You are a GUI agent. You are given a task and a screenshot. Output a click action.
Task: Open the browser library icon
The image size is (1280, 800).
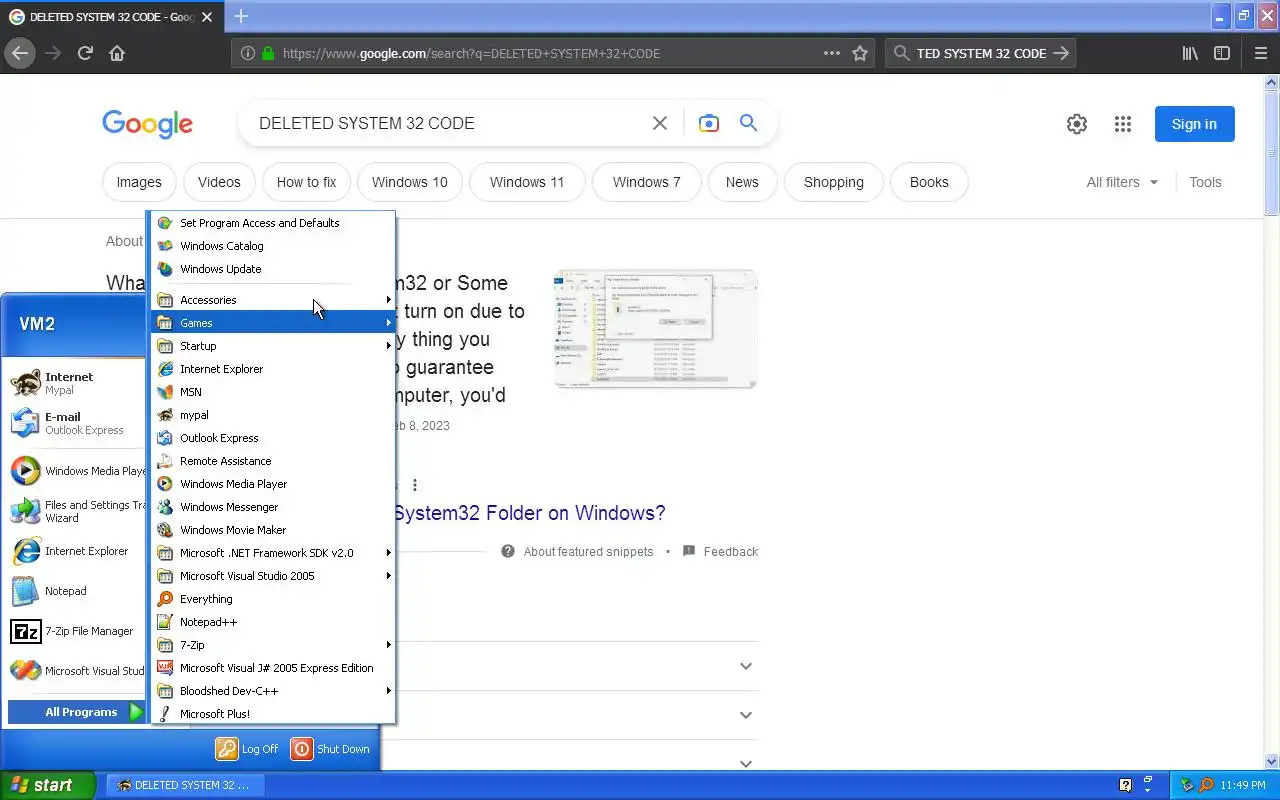click(x=1190, y=53)
